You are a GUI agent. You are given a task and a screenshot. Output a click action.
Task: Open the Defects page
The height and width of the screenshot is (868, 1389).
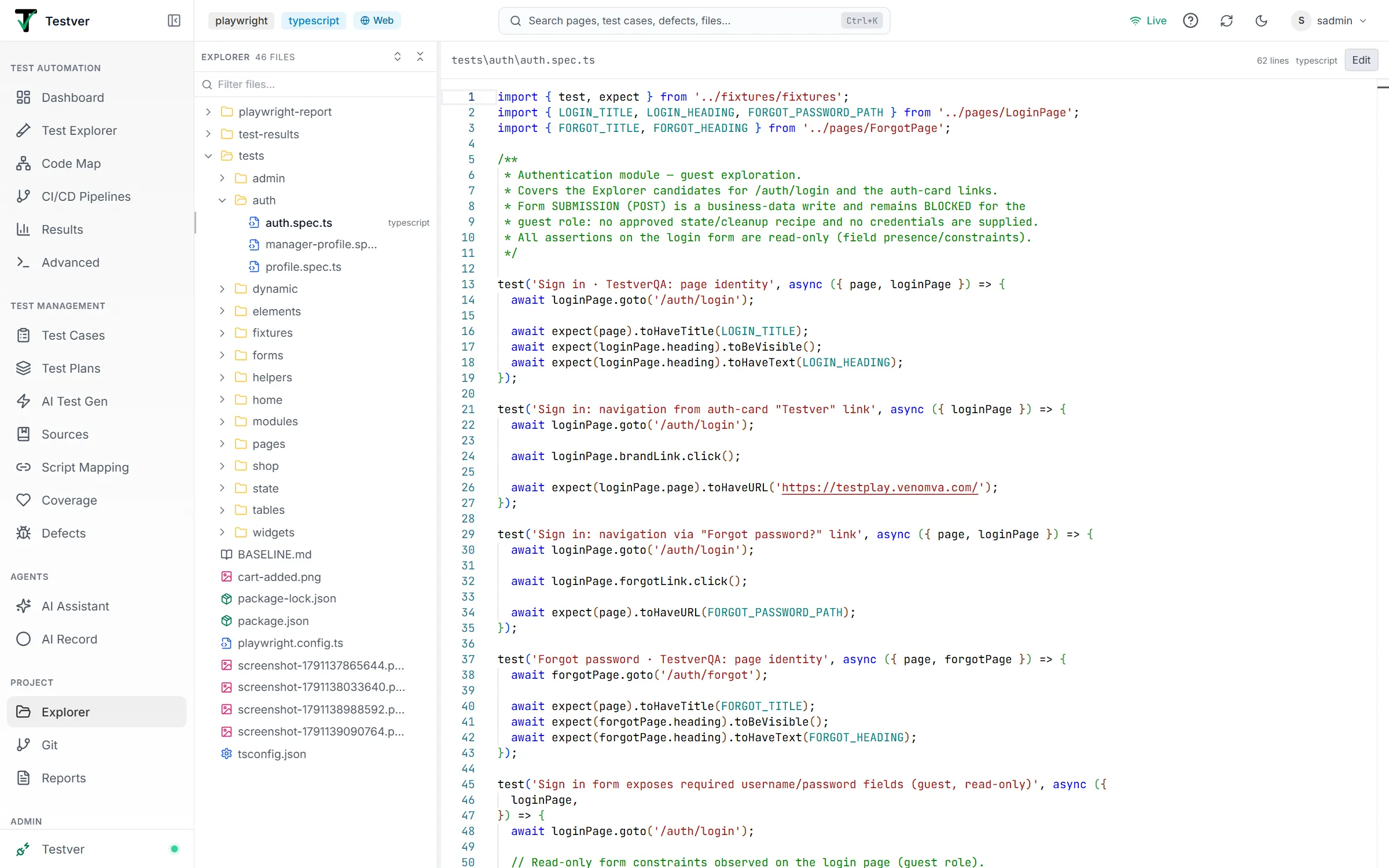click(97, 533)
